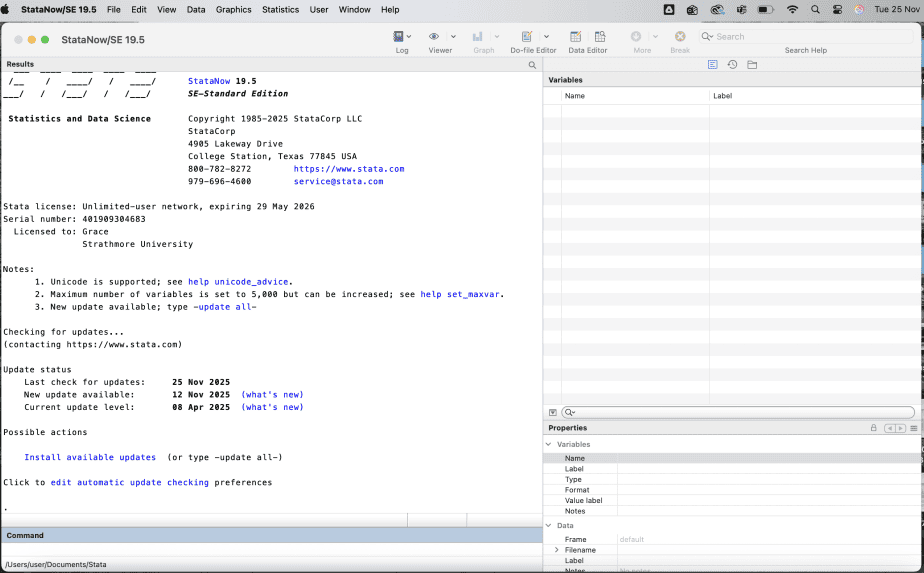Open the Graph dropdown arrow
Viewport: 924px width, 573px height.
tap(497, 37)
